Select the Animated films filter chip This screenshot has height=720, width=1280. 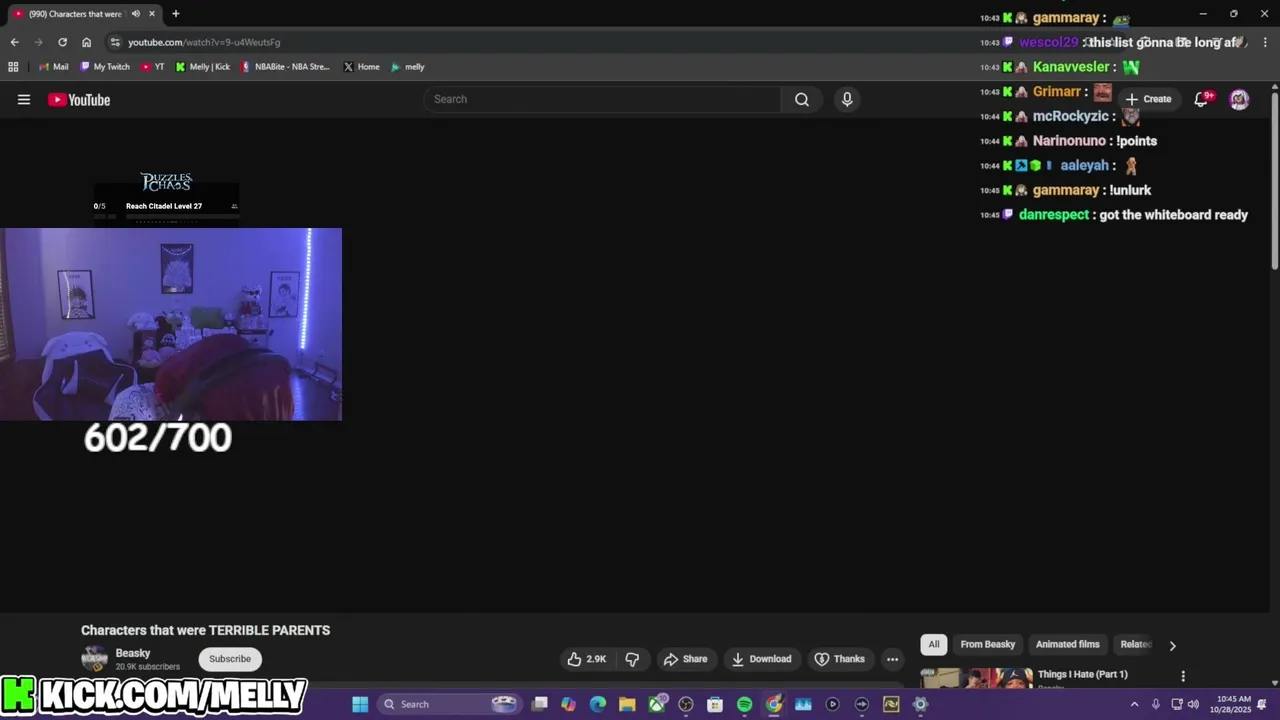(x=1068, y=645)
